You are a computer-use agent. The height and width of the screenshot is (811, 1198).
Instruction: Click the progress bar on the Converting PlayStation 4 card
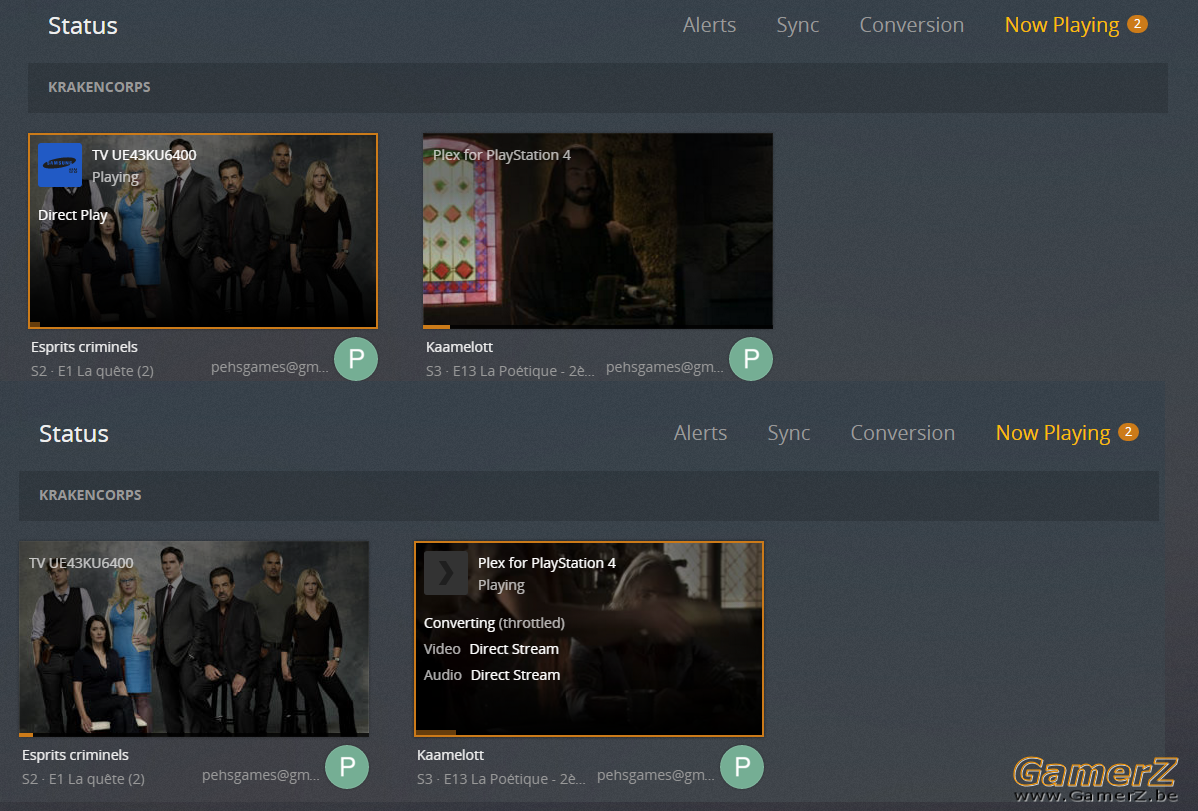pyautogui.click(x=589, y=732)
